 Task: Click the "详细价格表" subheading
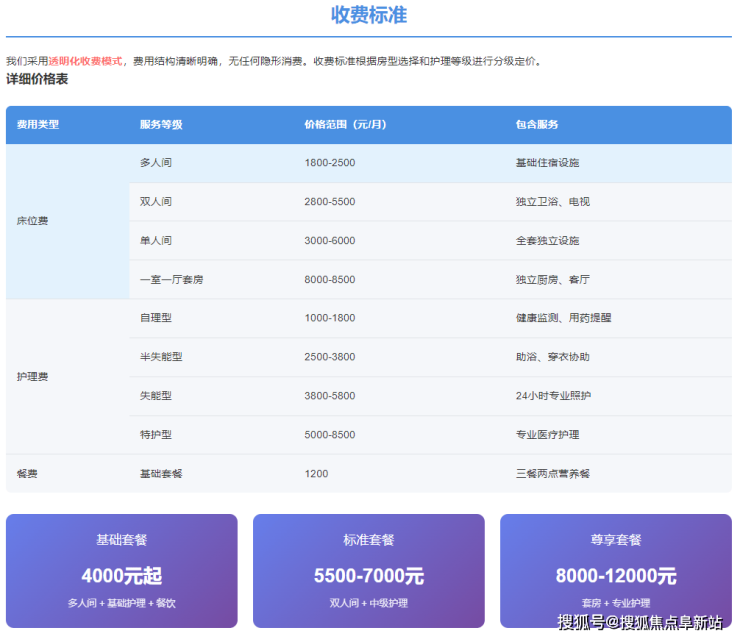tap(37, 79)
